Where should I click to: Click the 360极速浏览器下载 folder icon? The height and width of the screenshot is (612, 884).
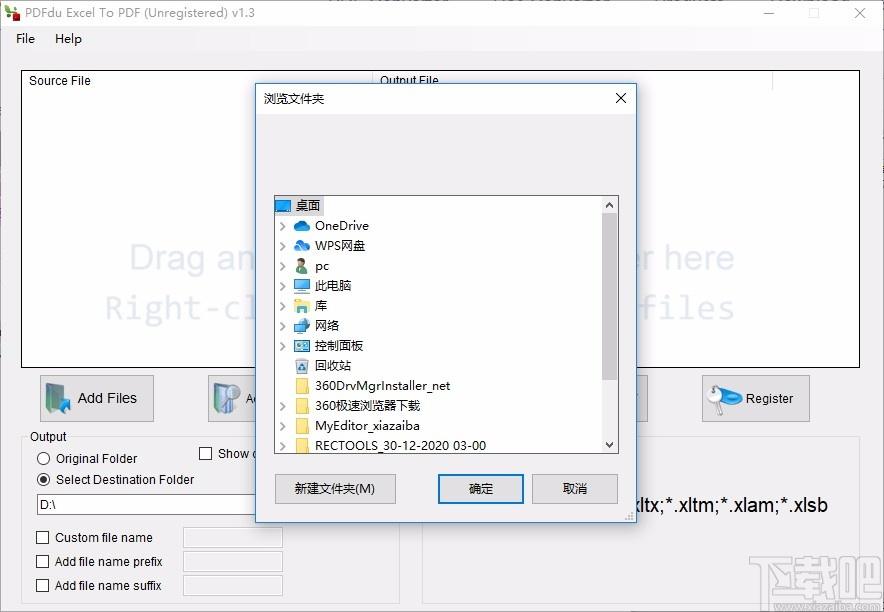pos(302,406)
